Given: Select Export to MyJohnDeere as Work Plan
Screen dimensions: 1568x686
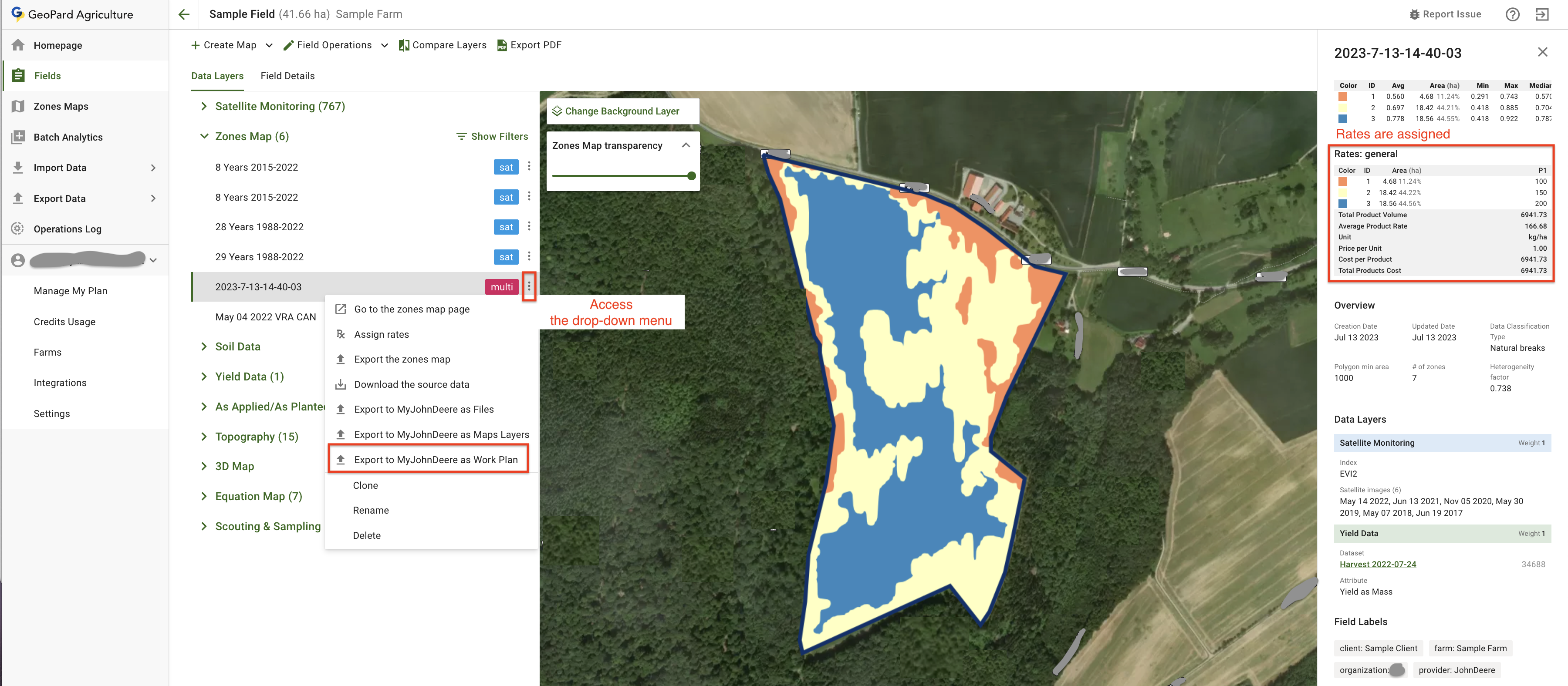Looking at the screenshot, I should tap(435, 459).
